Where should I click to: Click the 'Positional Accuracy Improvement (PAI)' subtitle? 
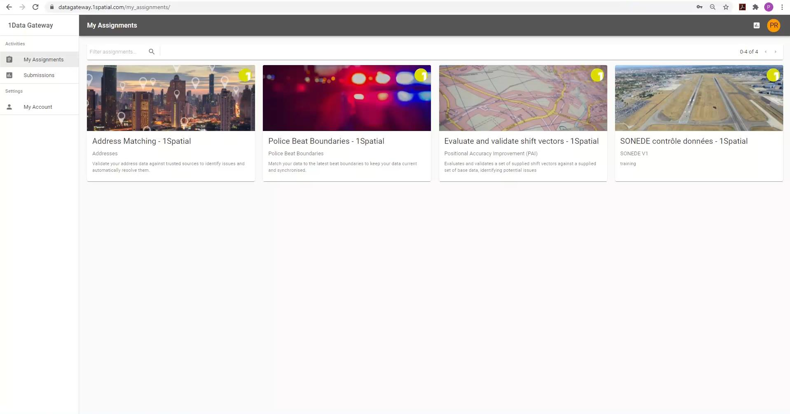click(x=491, y=154)
